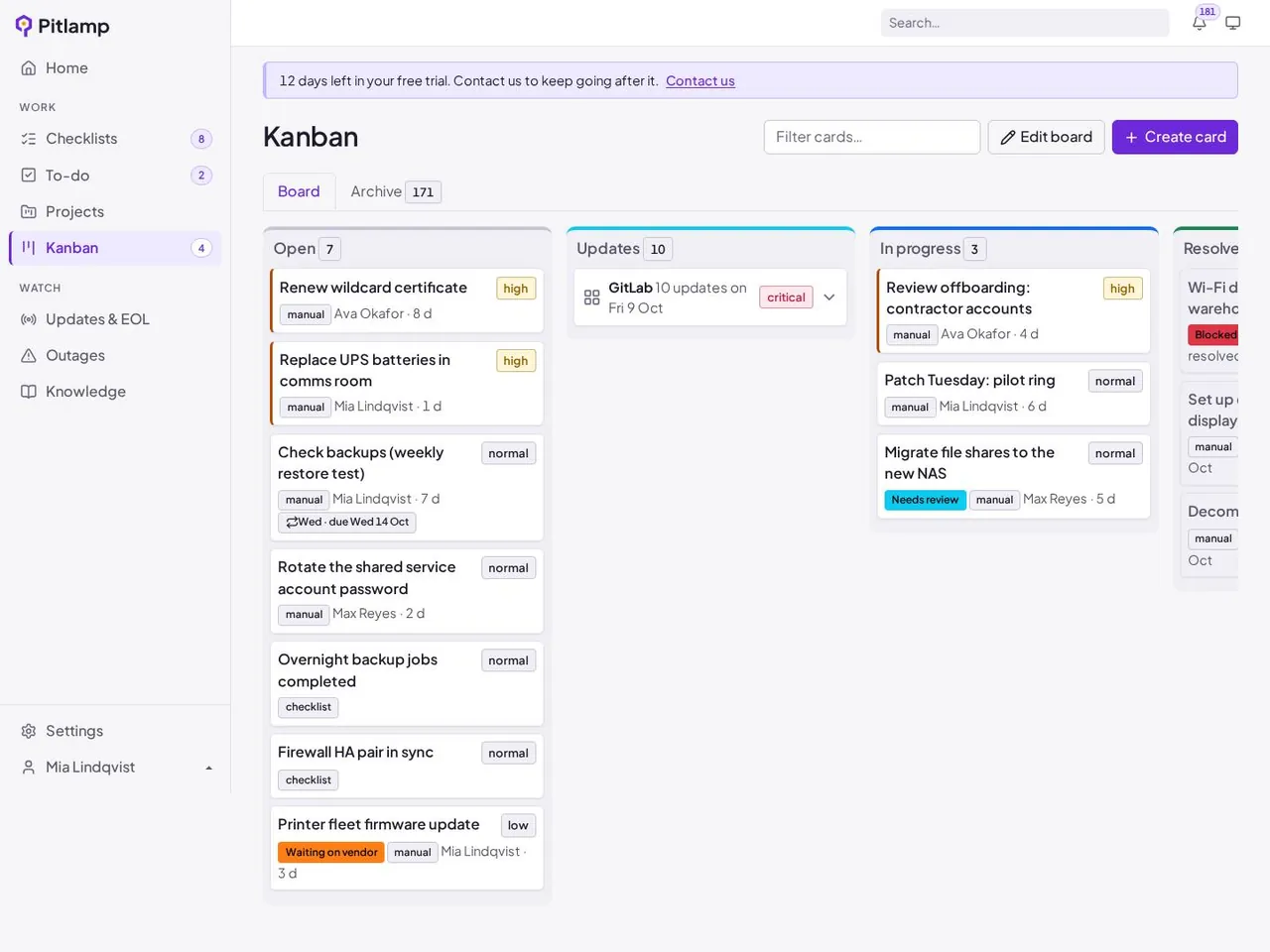Click the To-do checkbox icon
1270x952 pixels.
tap(29, 176)
